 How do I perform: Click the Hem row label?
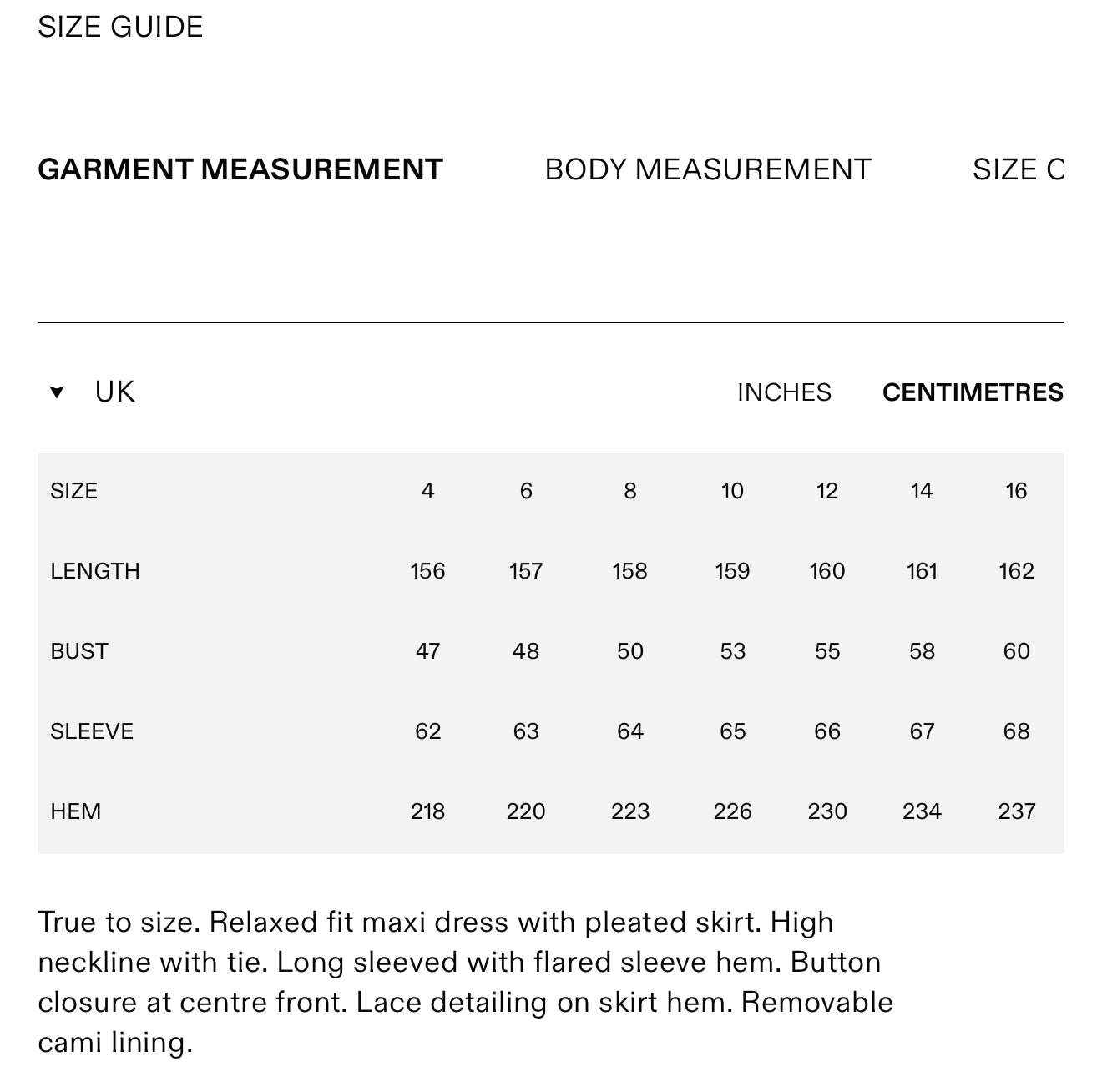click(x=75, y=811)
